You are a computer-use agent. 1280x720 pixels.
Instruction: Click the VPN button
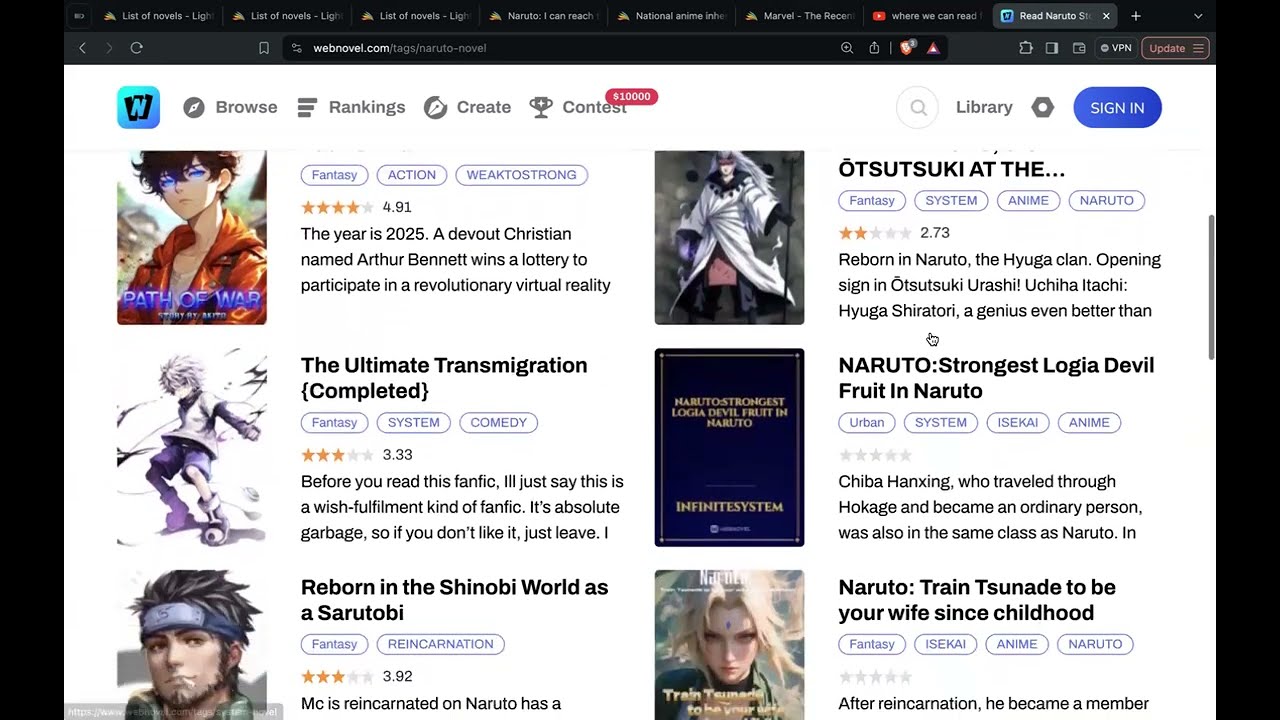[x=1116, y=48]
